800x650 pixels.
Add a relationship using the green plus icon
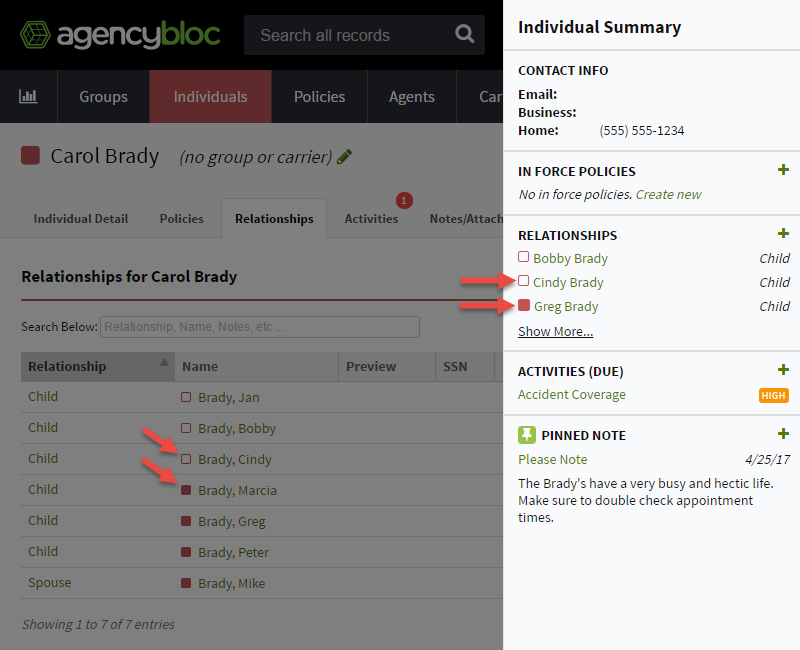[x=785, y=233]
